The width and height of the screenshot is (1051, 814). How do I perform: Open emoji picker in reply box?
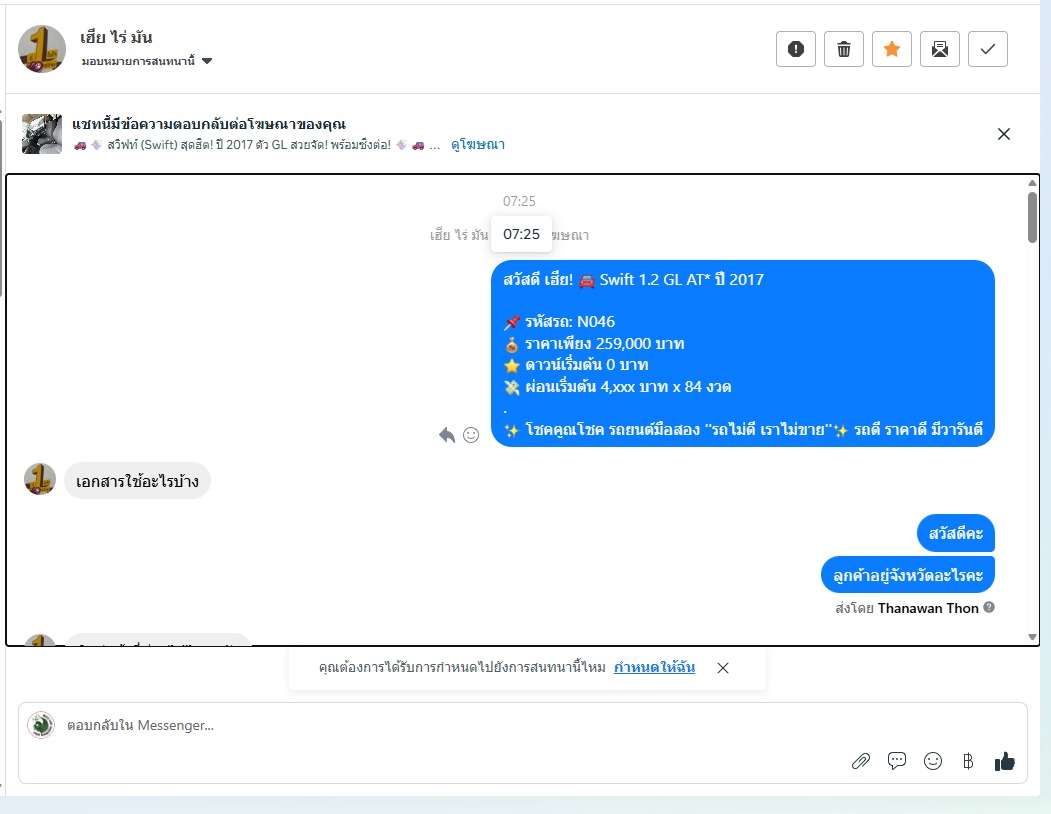[932, 761]
